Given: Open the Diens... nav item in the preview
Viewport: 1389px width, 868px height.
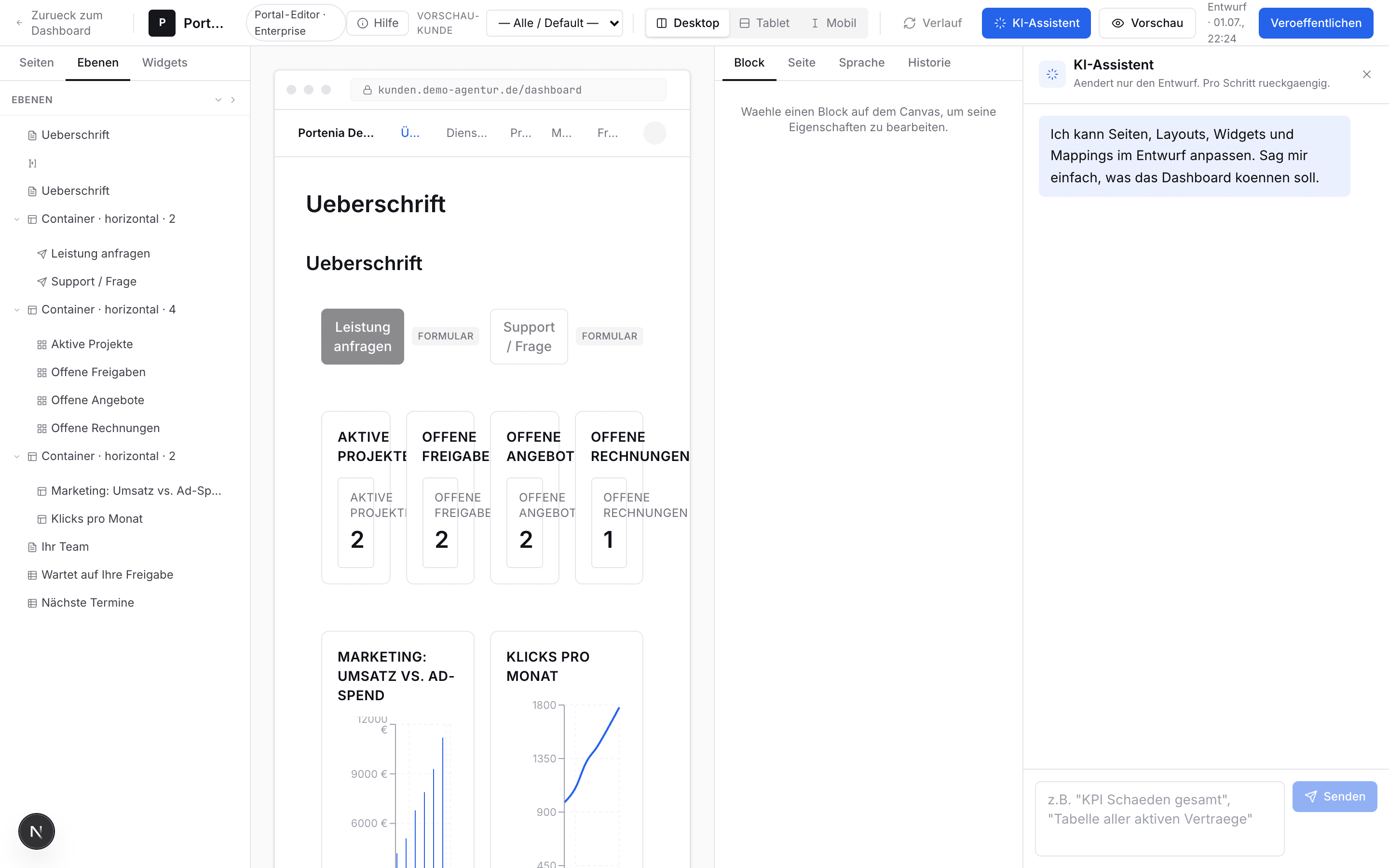Looking at the screenshot, I should coord(467,133).
